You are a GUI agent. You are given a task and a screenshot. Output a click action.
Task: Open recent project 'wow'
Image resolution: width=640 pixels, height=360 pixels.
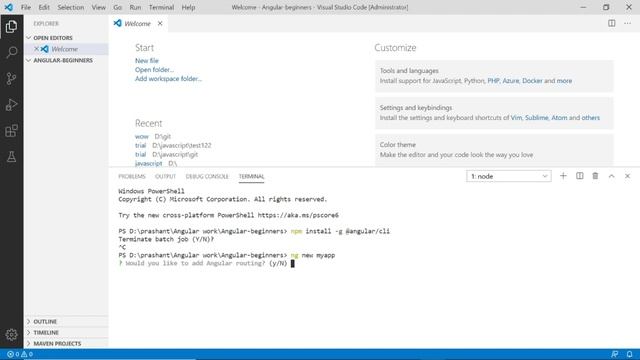click(x=142, y=136)
